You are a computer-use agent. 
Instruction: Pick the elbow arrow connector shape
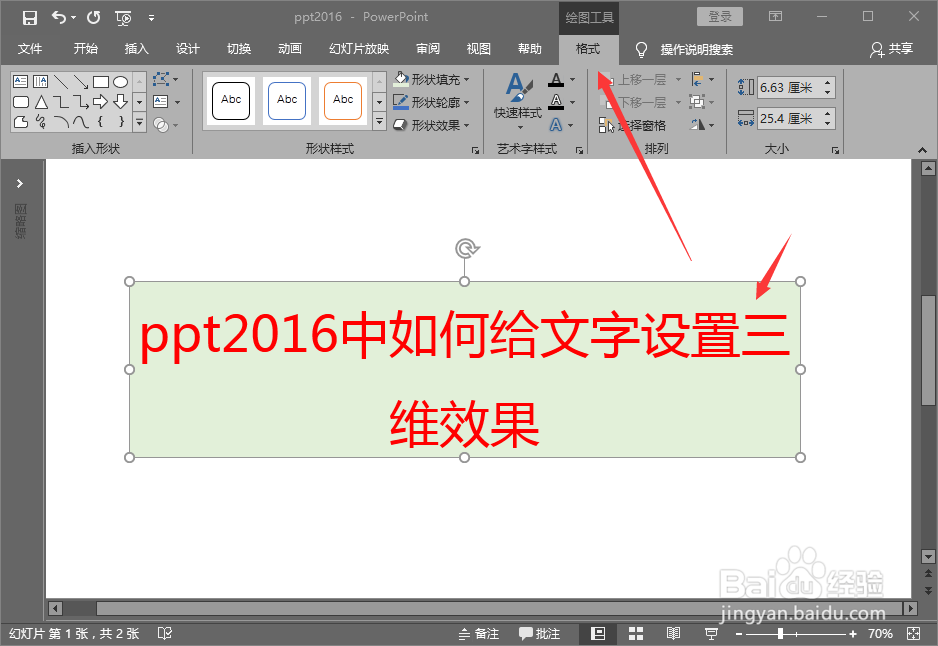click(81, 102)
